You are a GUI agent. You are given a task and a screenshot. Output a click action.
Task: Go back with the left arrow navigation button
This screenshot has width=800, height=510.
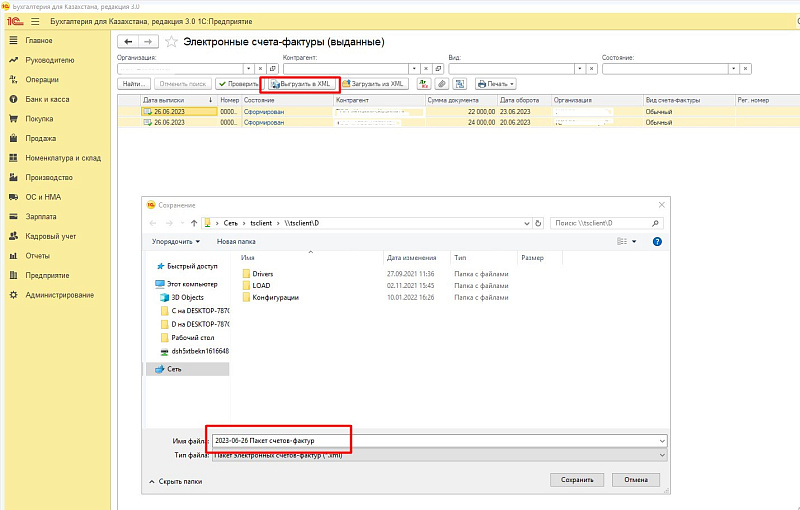click(x=127, y=41)
